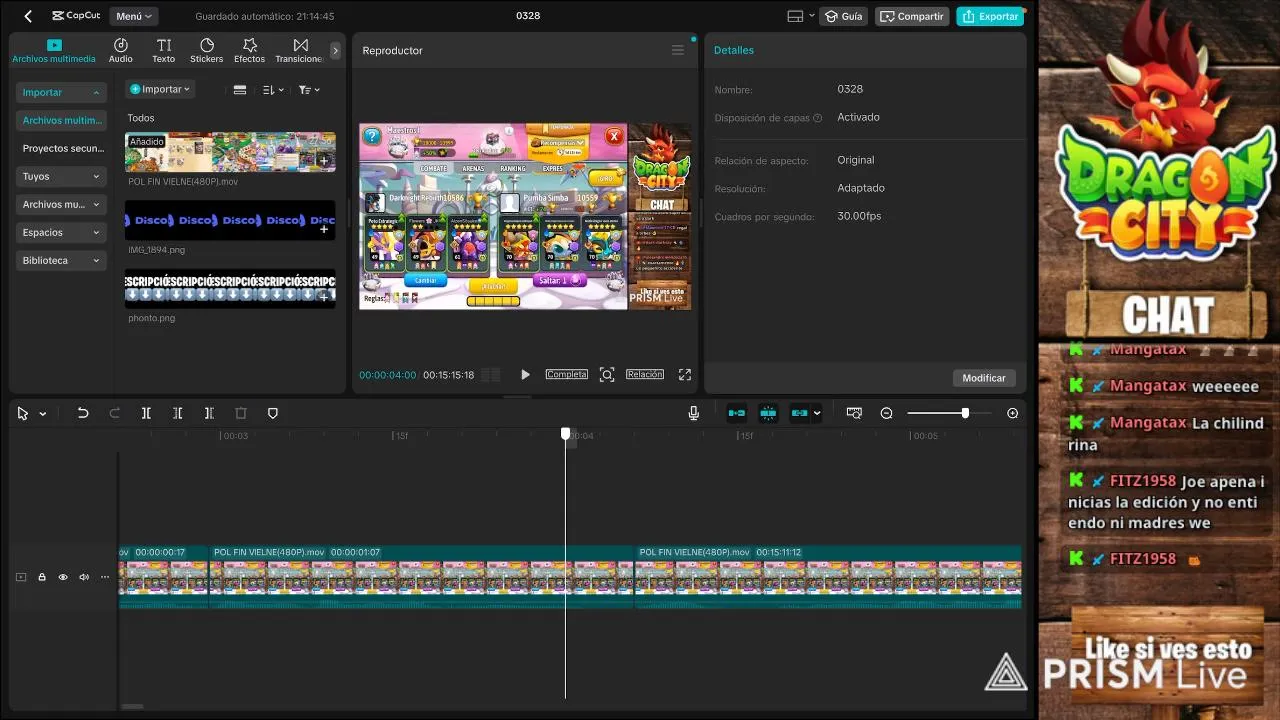Screen dimensions: 1280x720
Task: Open the media filter dropdown
Action: [309, 90]
